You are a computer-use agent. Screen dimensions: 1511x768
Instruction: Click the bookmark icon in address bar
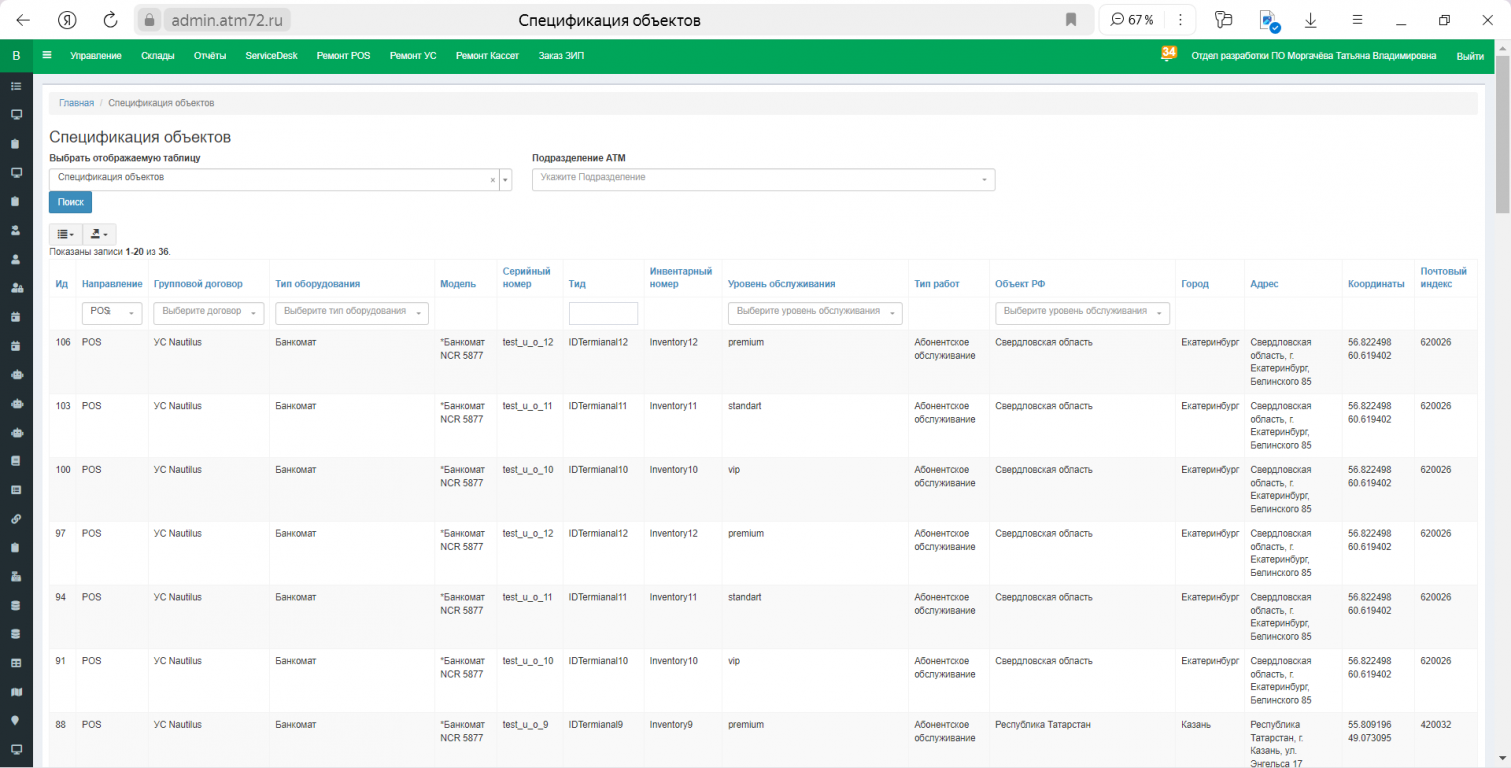1071,20
